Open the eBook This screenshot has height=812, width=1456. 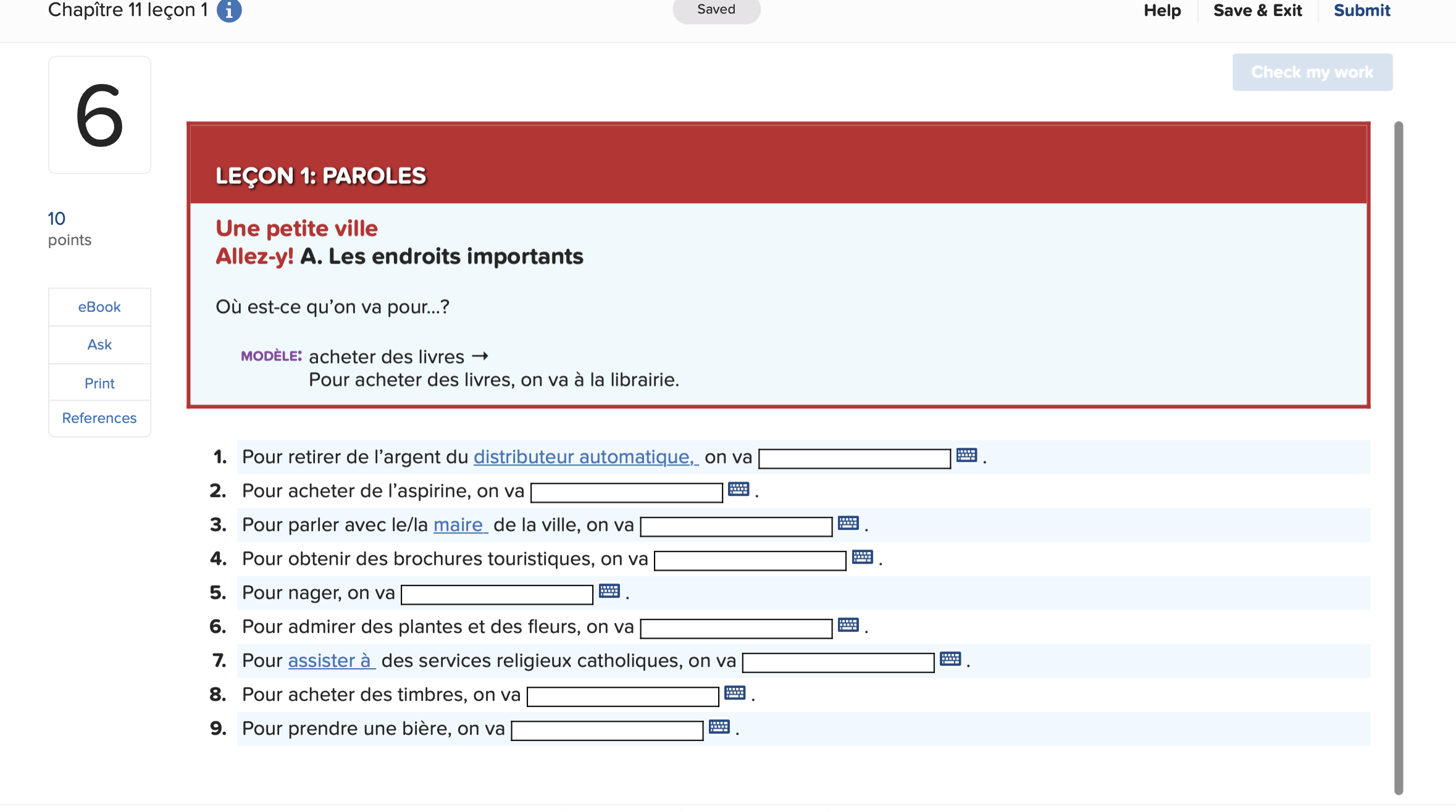tap(99, 306)
